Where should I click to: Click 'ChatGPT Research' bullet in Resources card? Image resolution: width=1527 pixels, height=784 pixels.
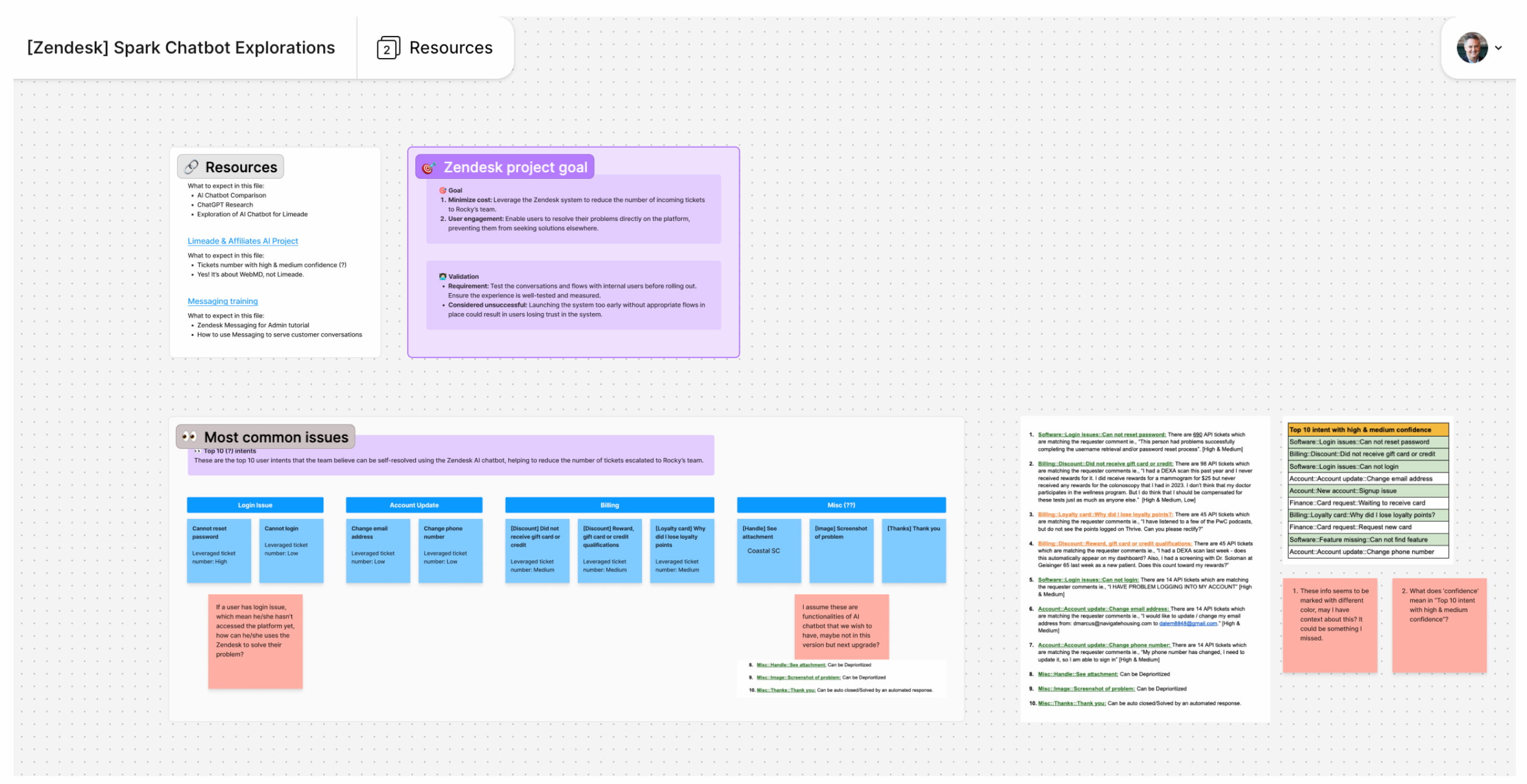(x=225, y=205)
